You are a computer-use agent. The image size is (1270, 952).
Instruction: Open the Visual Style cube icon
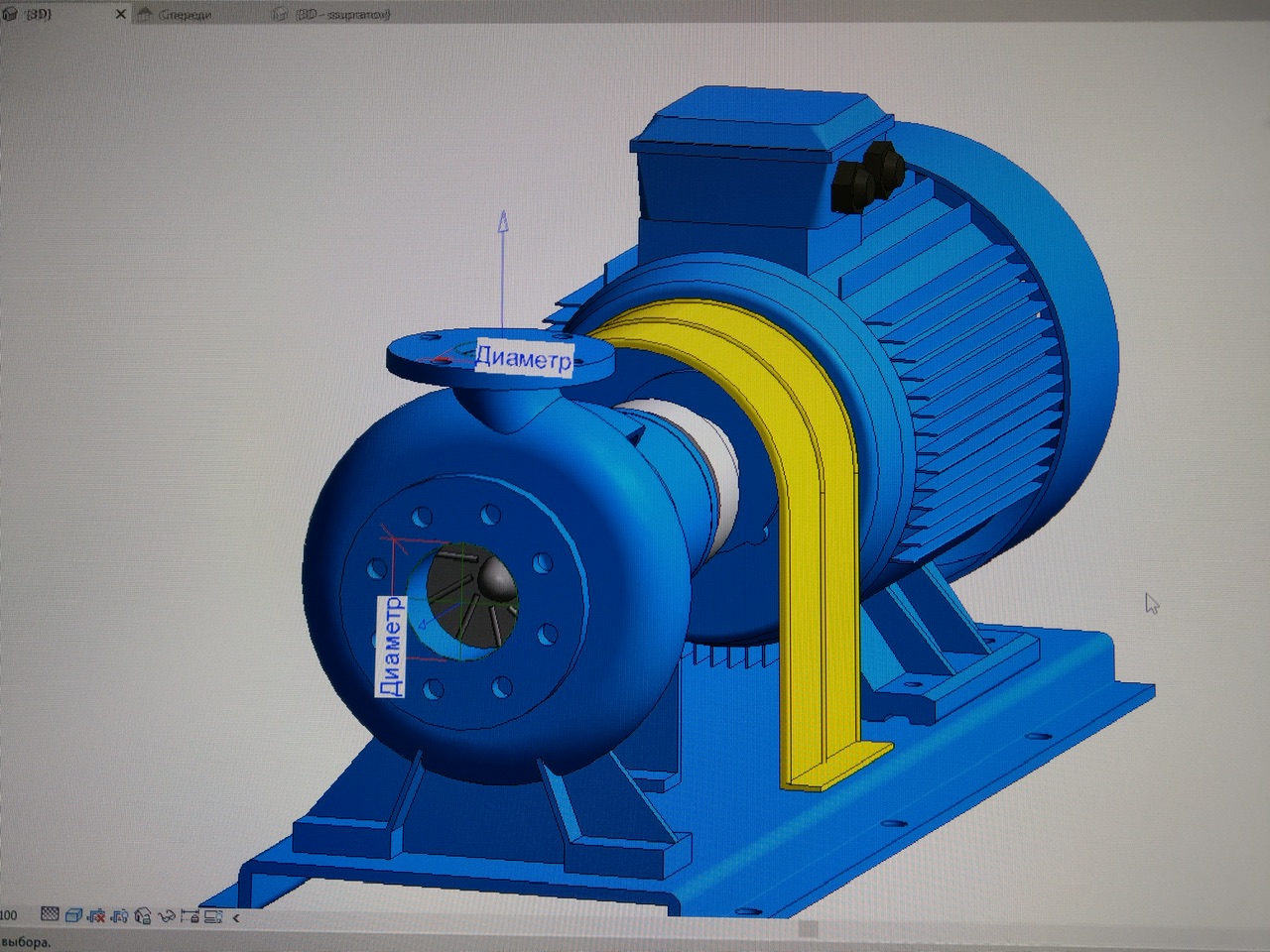tap(72, 915)
